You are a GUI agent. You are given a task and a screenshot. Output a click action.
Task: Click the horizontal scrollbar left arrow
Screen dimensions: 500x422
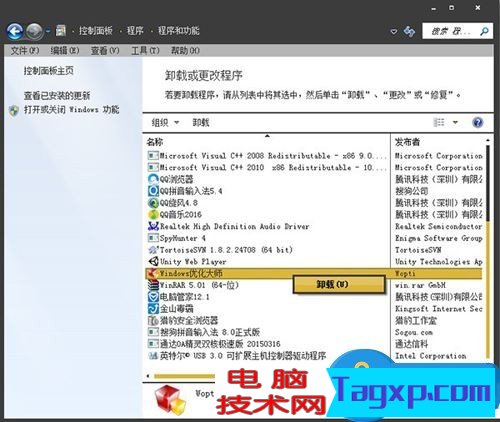tap(148, 376)
